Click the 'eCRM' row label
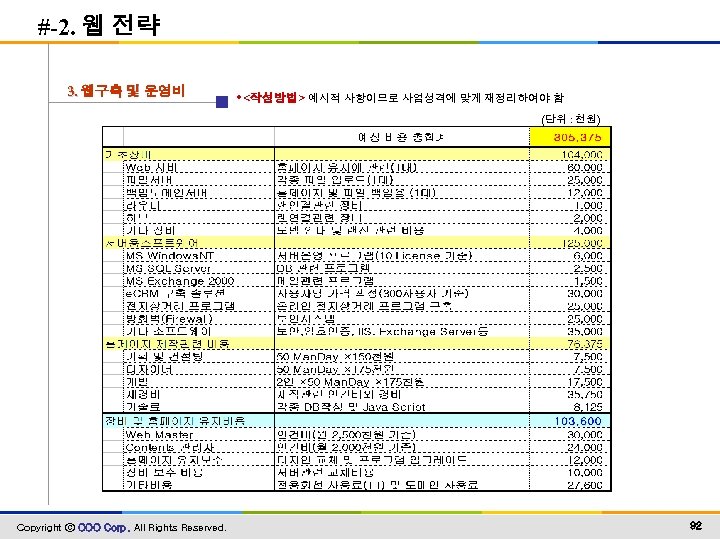Screen dimensions: 720x540 [x=175, y=293]
